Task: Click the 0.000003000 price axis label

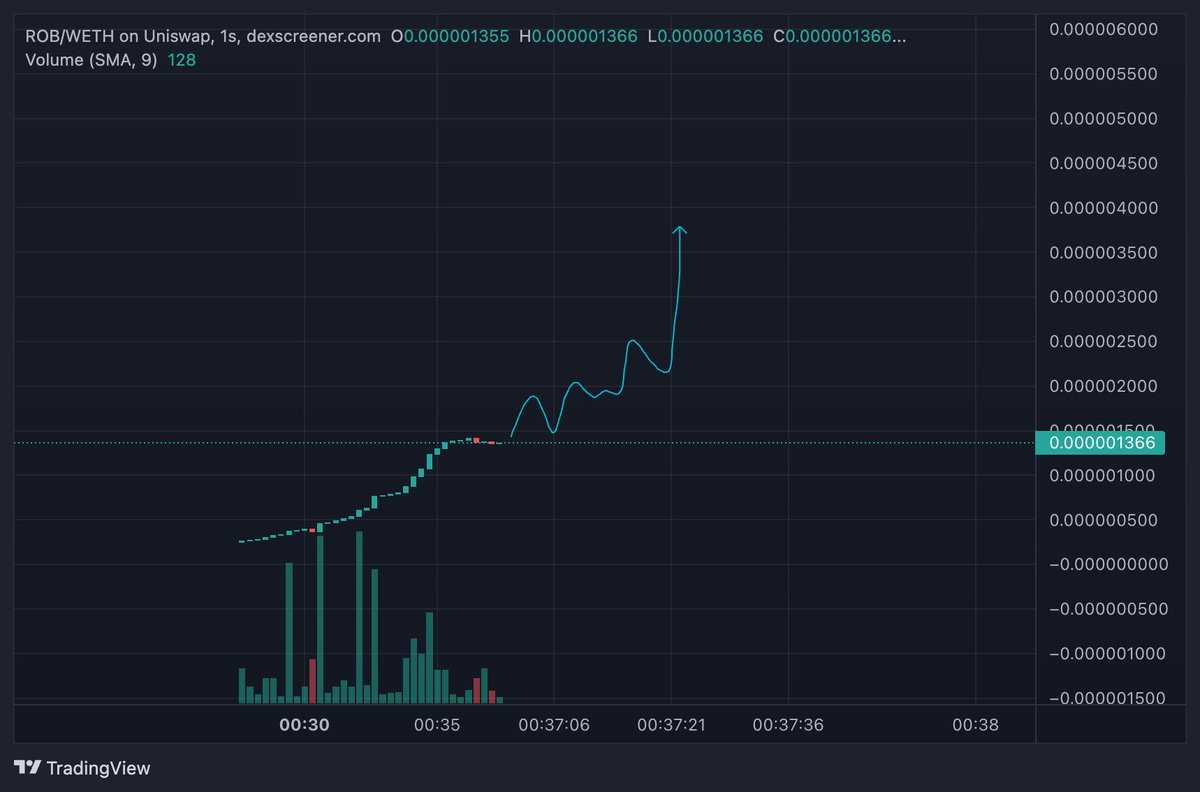Action: (x=1103, y=297)
